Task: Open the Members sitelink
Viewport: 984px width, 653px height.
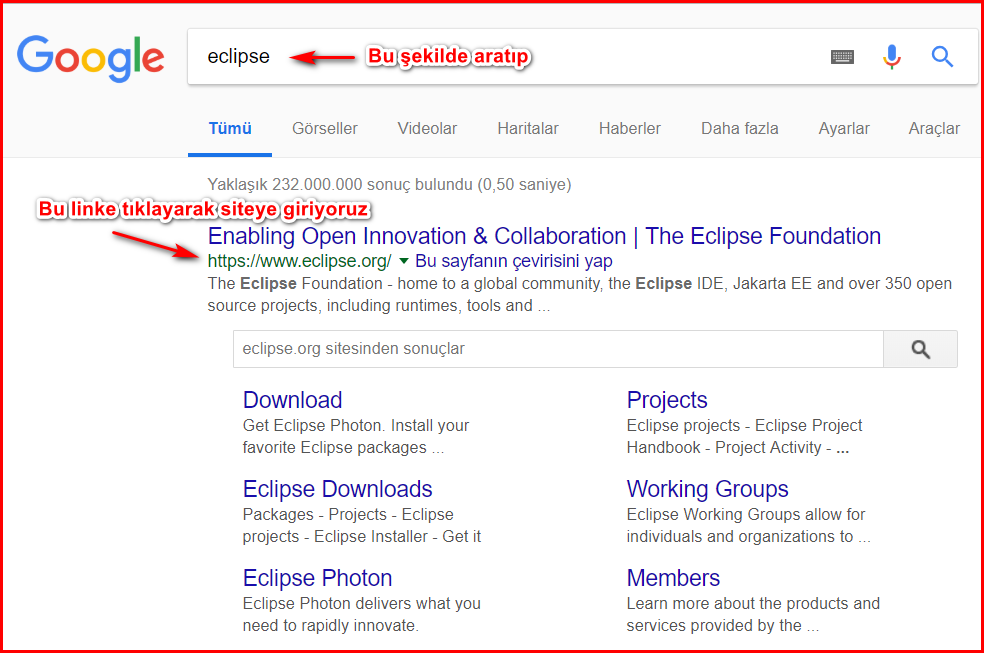Action: click(673, 578)
